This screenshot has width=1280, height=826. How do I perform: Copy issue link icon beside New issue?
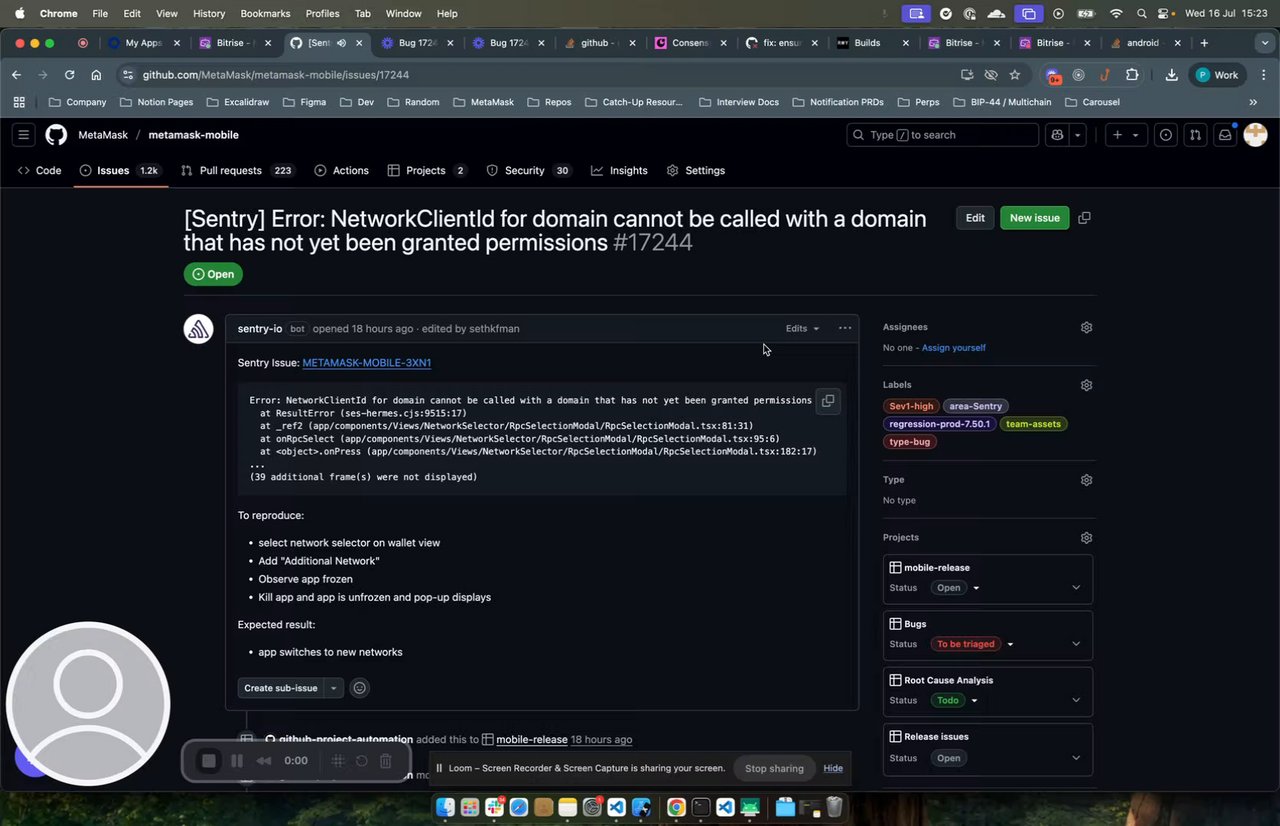(1084, 218)
